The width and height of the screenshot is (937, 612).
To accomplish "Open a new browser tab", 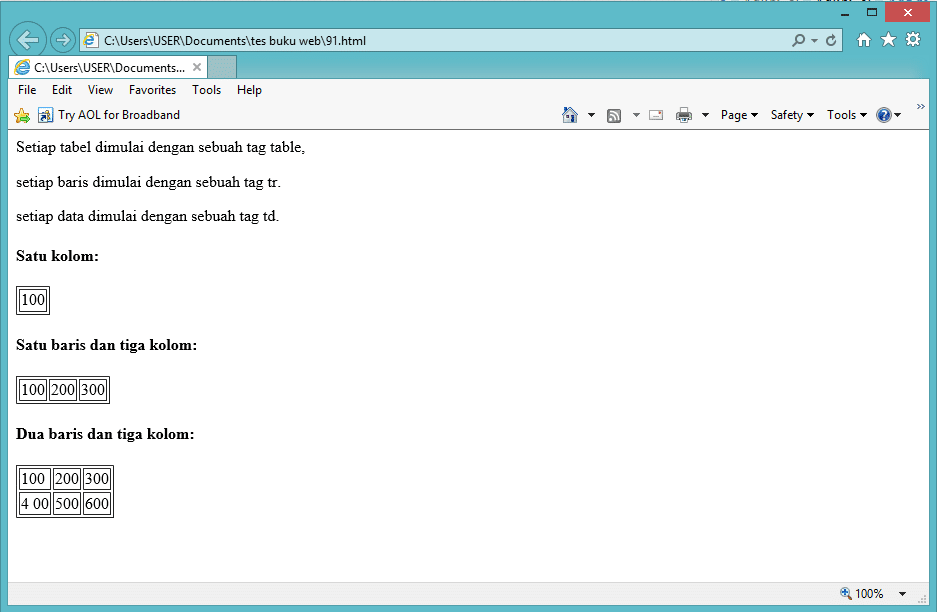I will coord(221,66).
